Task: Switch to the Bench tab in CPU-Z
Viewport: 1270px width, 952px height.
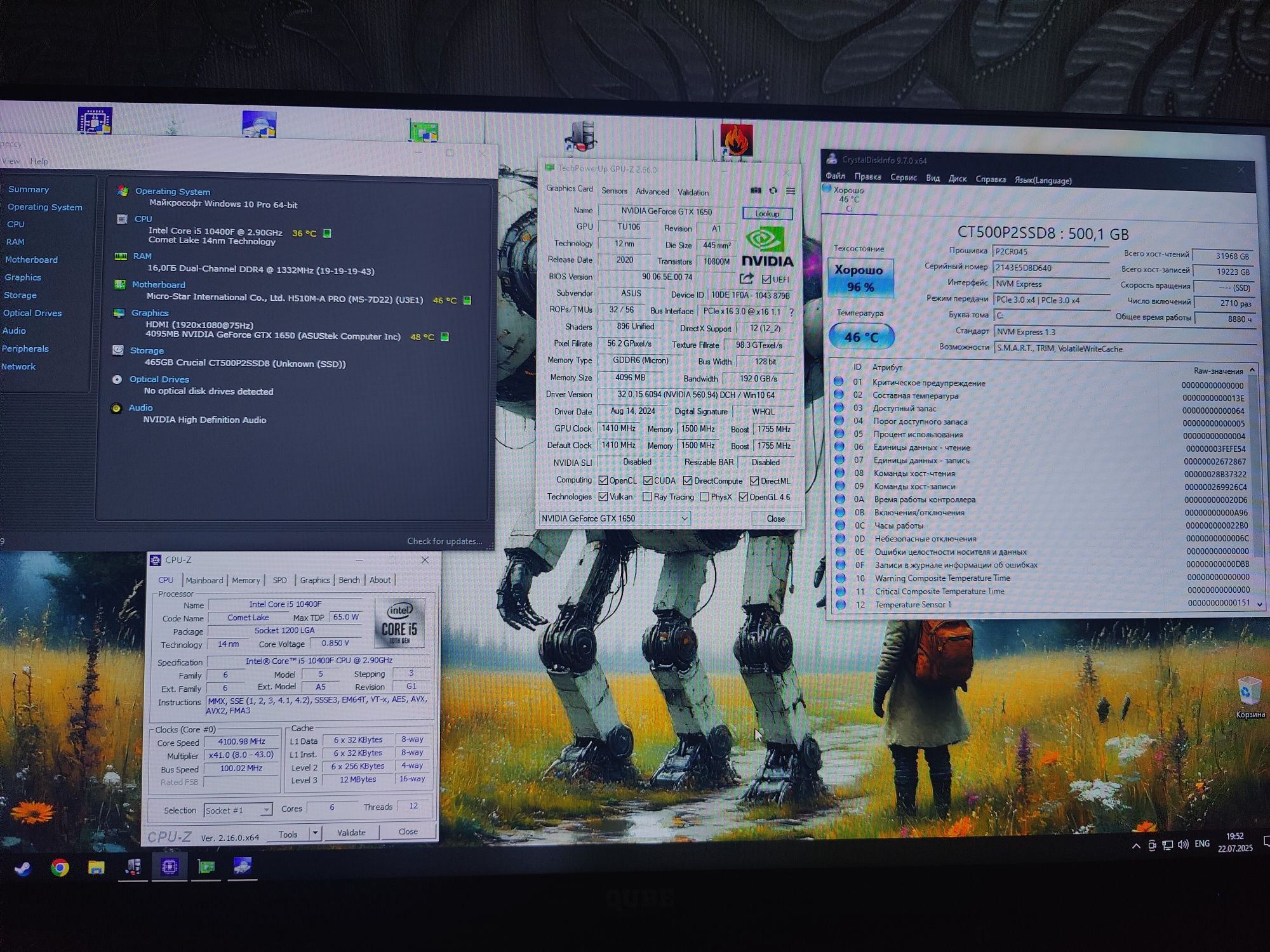Action: tap(349, 580)
